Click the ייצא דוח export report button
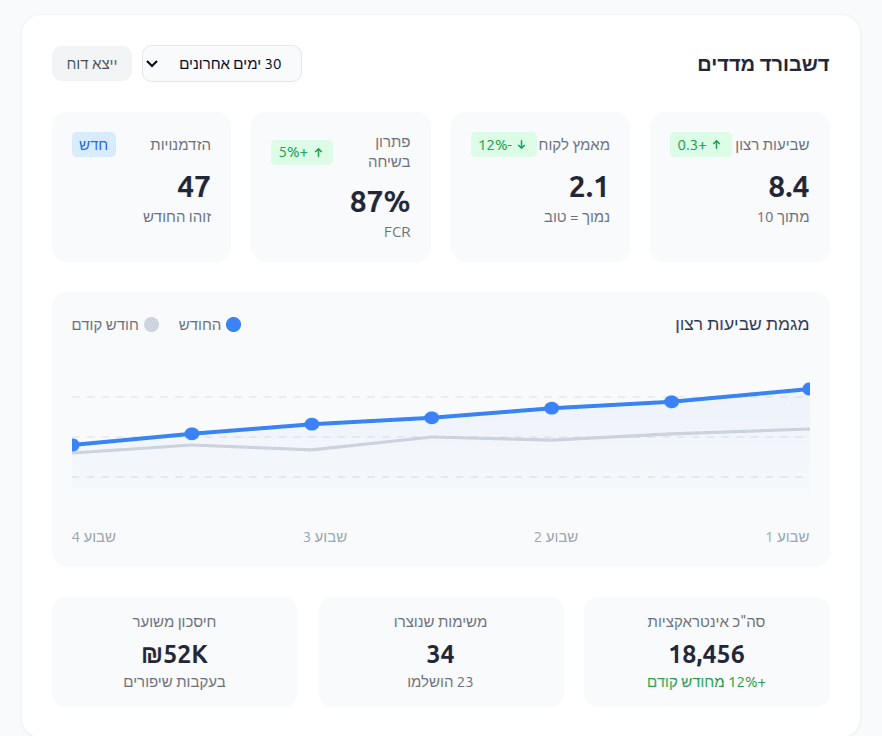Viewport: 882px width, 736px height. 92,64
